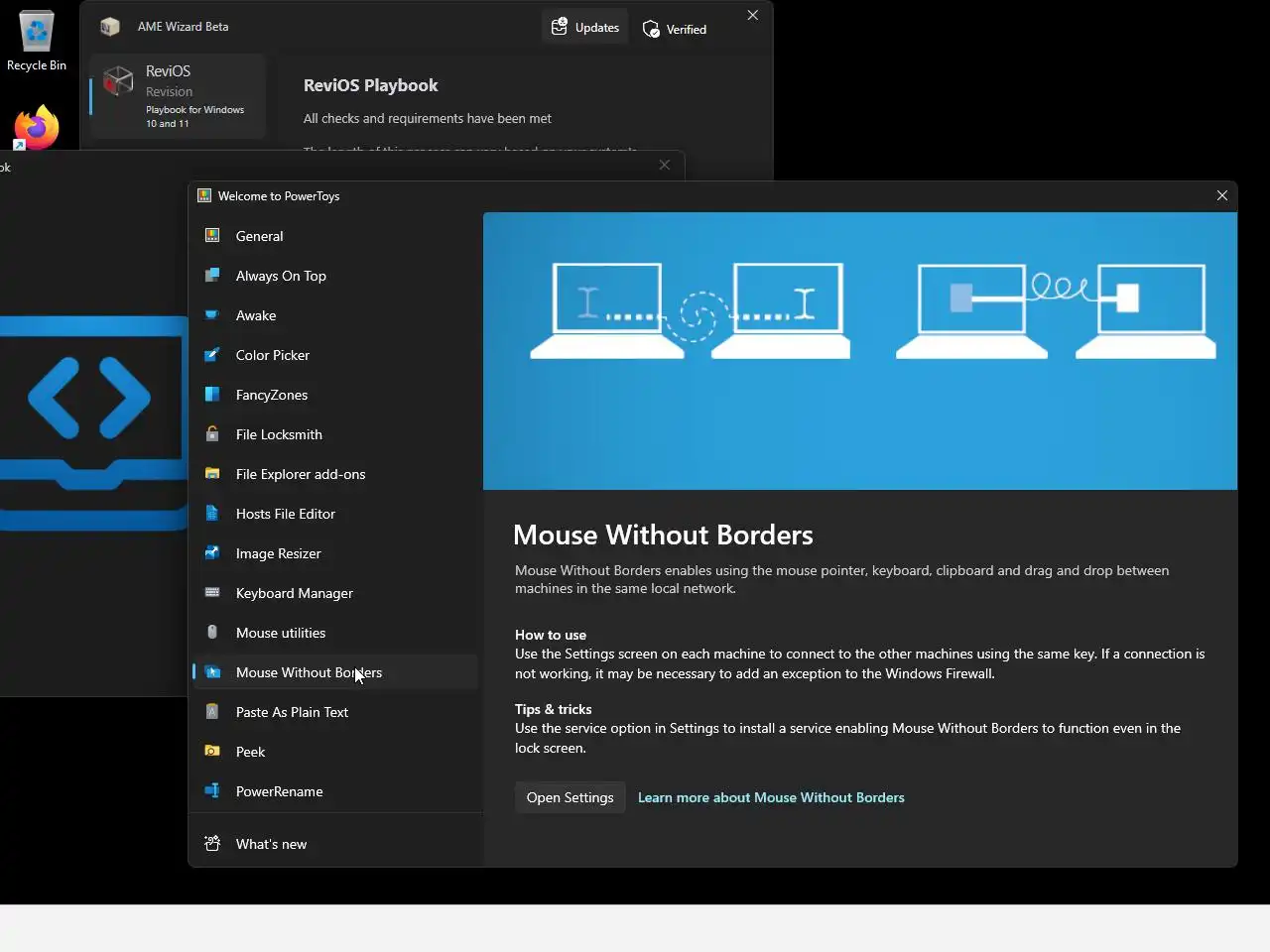Click the Image Resizer icon
The image size is (1270, 952).
click(212, 553)
